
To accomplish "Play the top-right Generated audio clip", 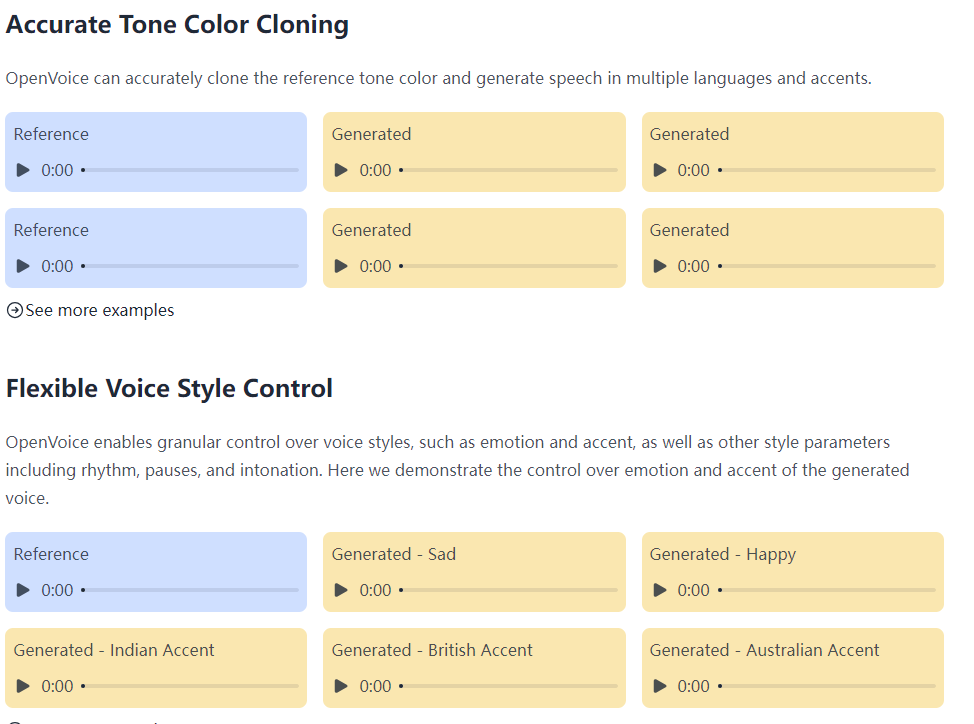I will [659, 170].
